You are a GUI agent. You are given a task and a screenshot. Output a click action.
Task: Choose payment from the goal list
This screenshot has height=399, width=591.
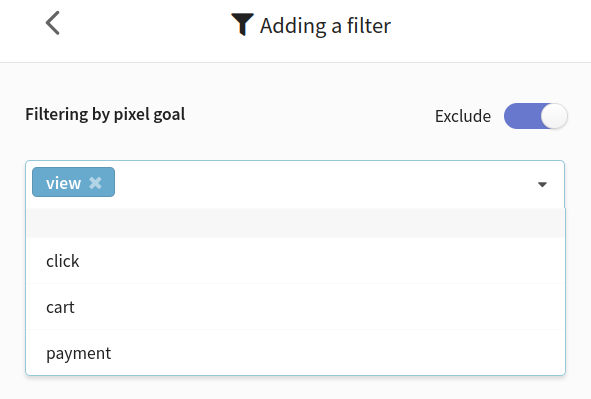pyautogui.click(x=296, y=353)
